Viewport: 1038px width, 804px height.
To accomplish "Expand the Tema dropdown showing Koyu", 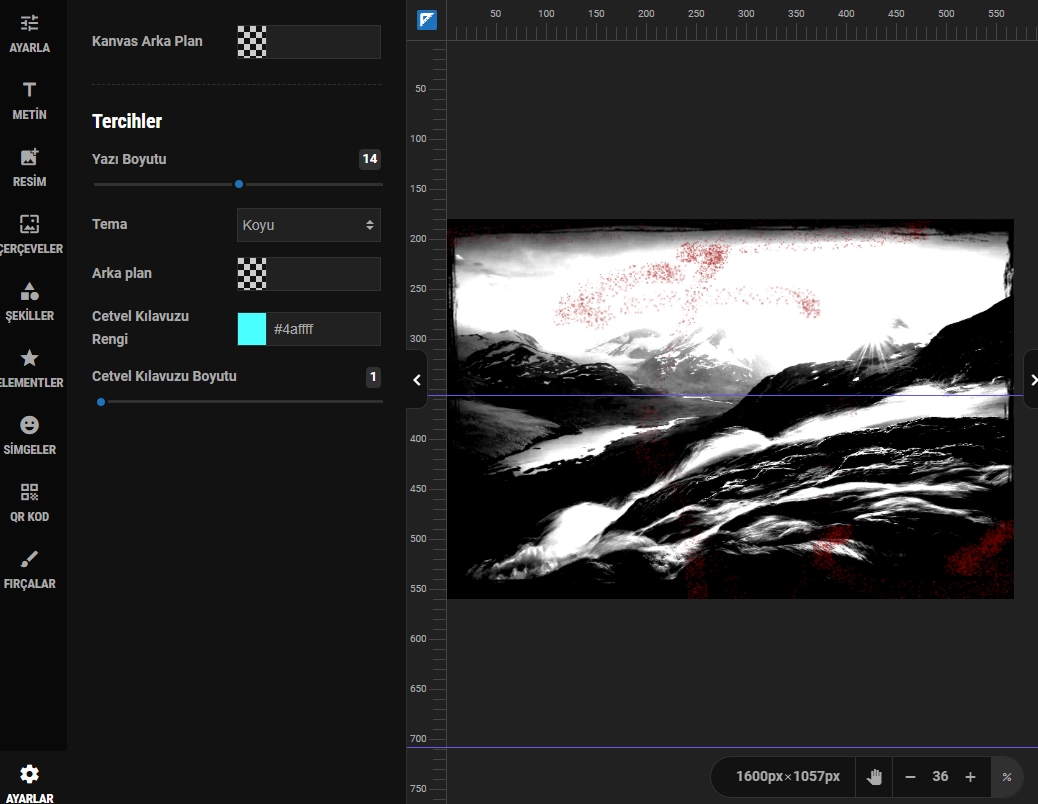I will [x=308, y=225].
